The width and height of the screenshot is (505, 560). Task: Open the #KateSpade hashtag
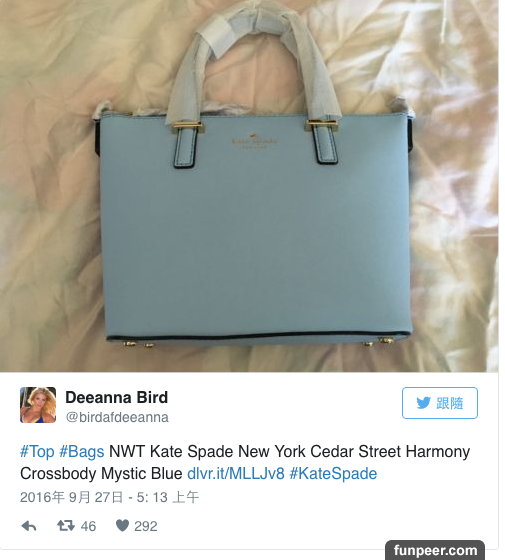[333, 474]
